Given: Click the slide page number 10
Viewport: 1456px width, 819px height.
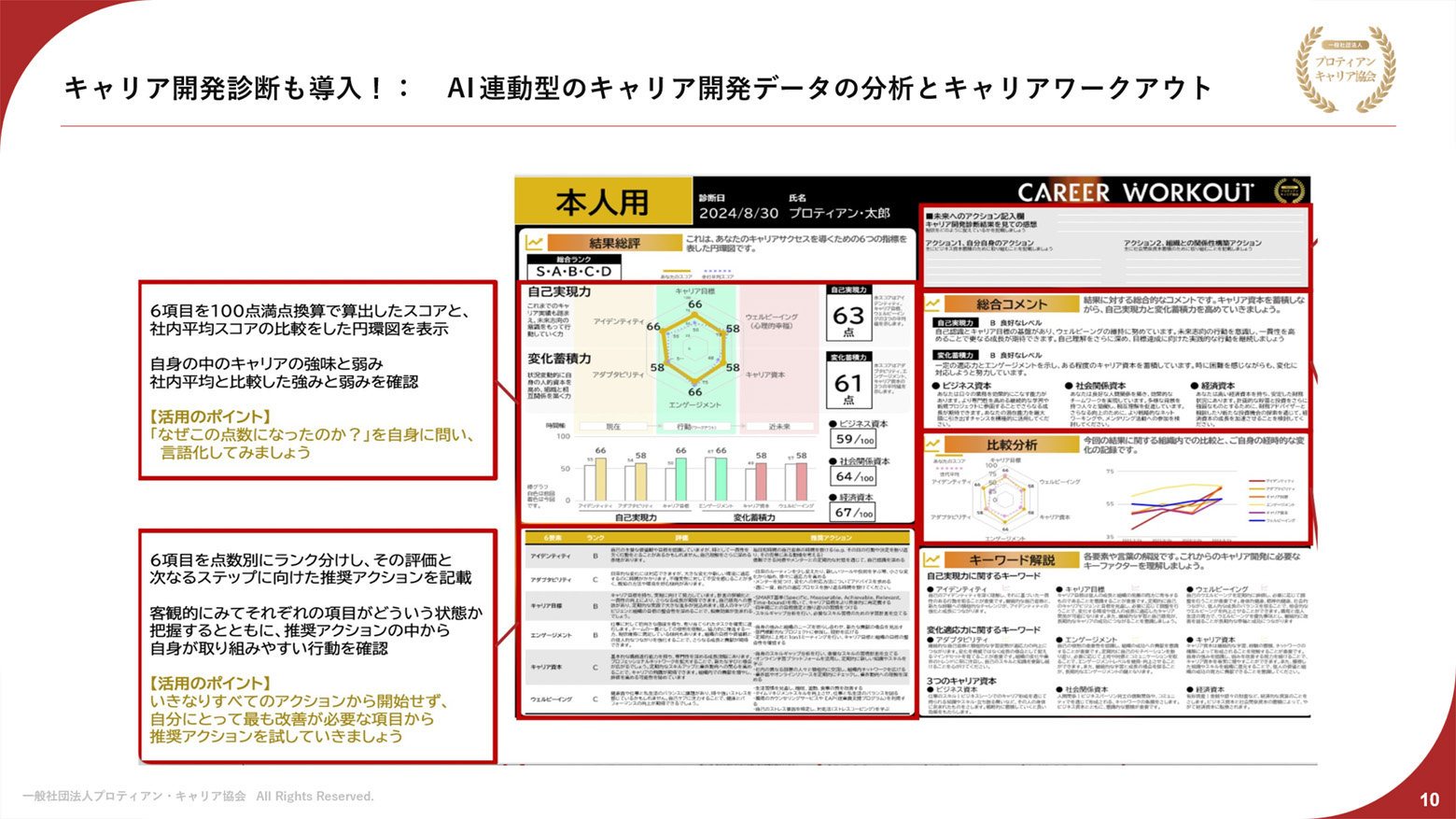Looking at the screenshot, I should click(1429, 799).
